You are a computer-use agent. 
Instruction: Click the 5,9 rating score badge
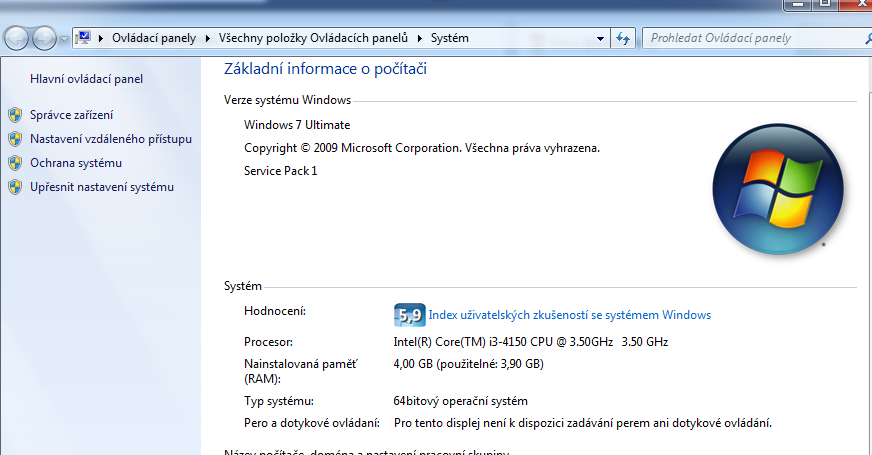[410, 315]
